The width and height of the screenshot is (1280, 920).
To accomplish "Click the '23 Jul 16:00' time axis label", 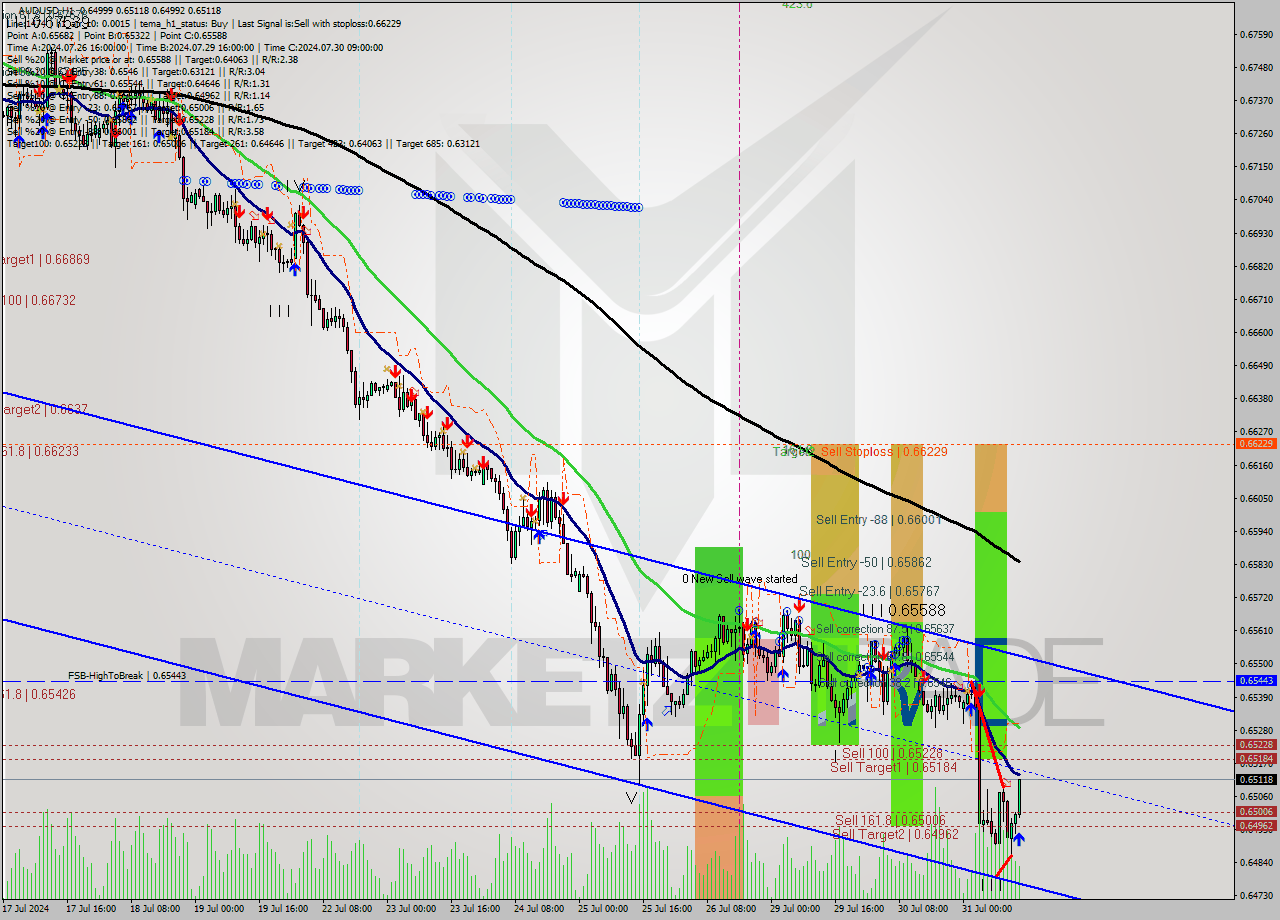I will [x=473, y=909].
